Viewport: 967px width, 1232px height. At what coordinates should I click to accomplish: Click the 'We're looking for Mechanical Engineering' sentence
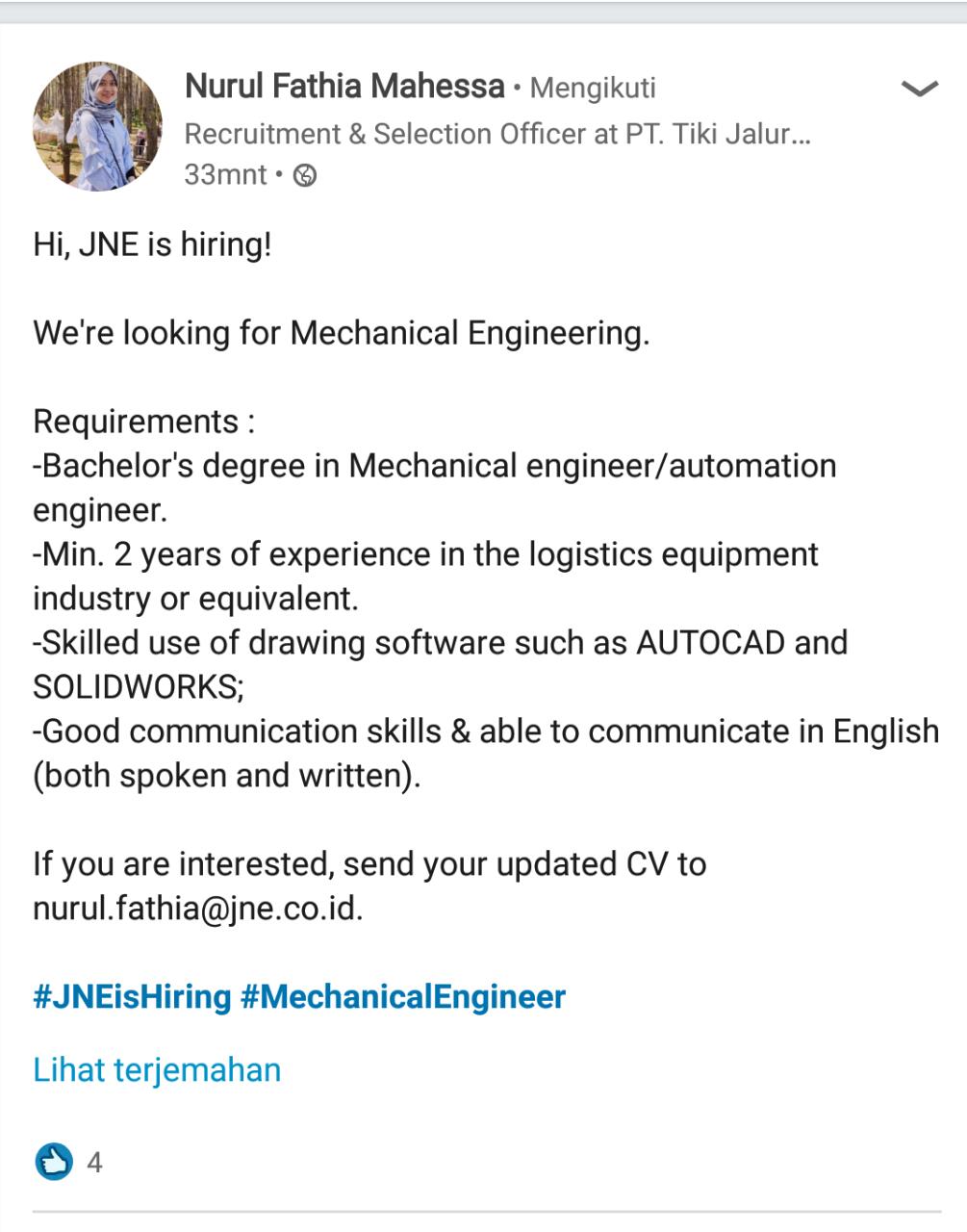coord(342,333)
